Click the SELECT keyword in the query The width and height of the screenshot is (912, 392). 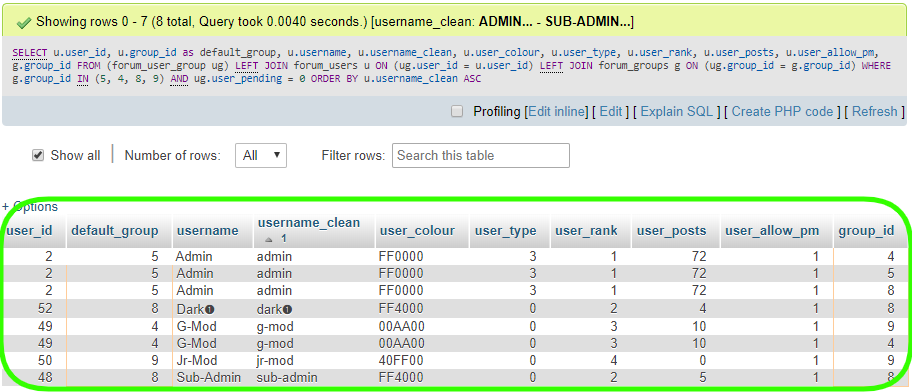(x=30, y=53)
